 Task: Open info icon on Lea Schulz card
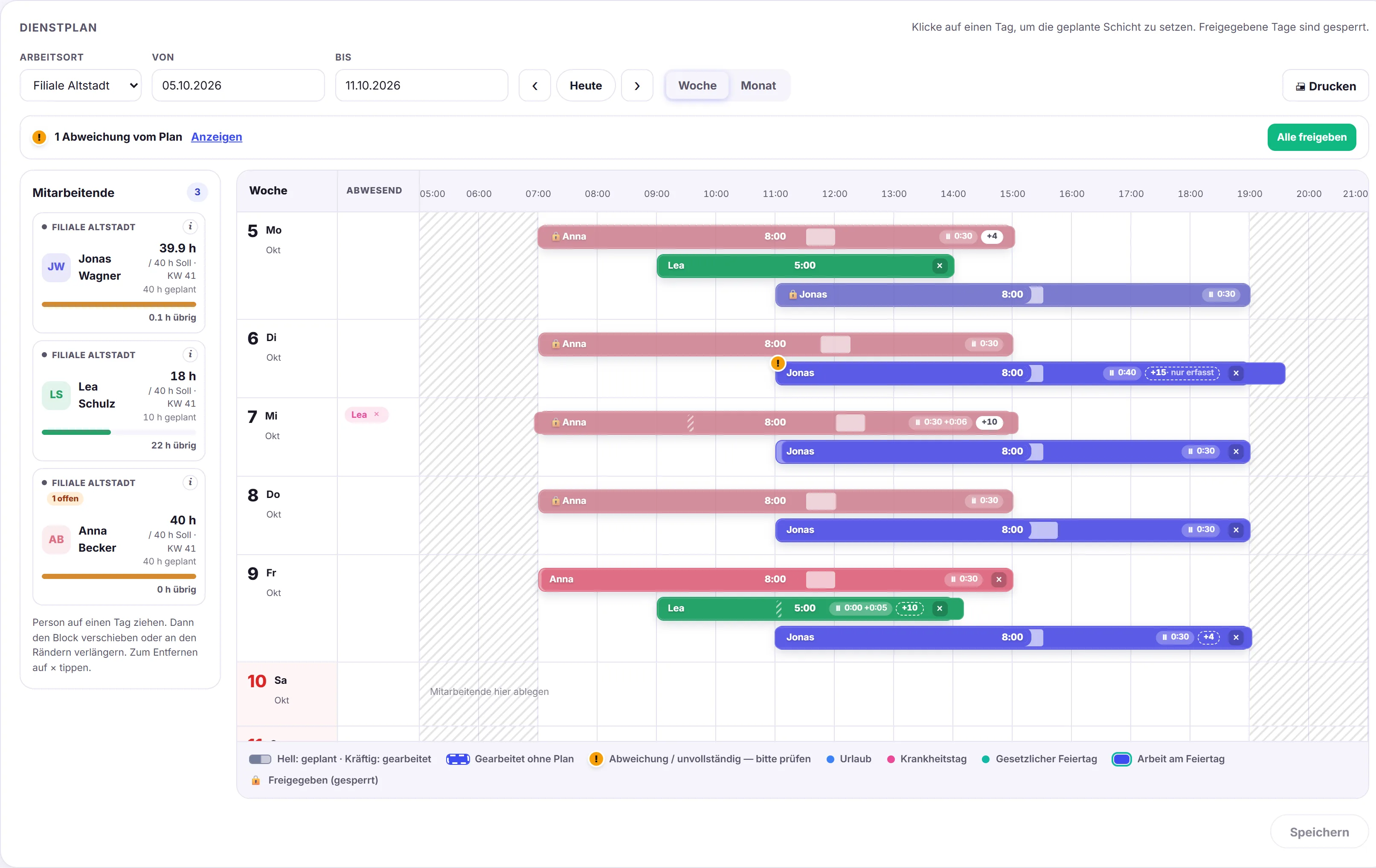[x=190, y=355]
